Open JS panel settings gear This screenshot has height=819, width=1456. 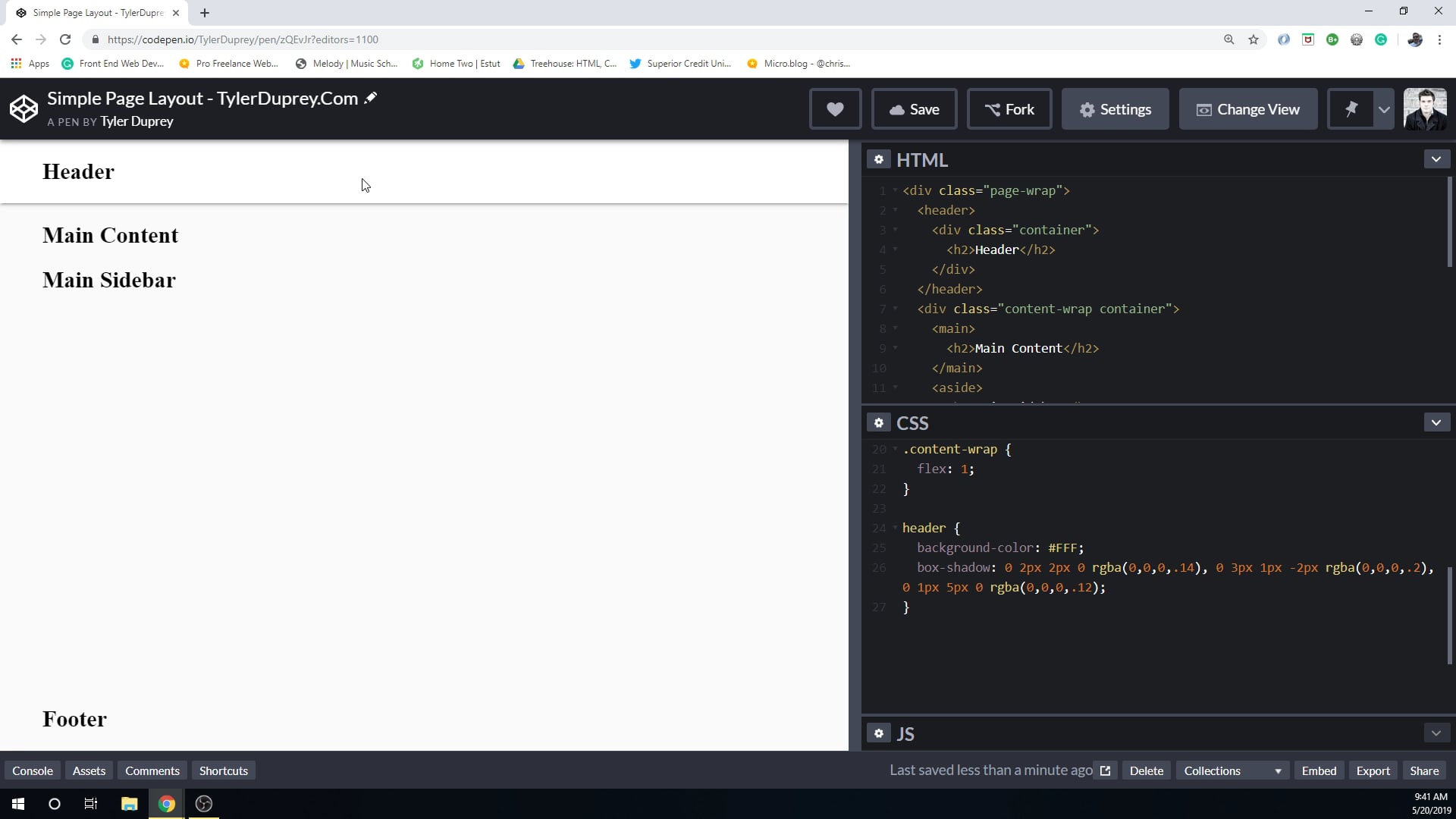(879, 733)
